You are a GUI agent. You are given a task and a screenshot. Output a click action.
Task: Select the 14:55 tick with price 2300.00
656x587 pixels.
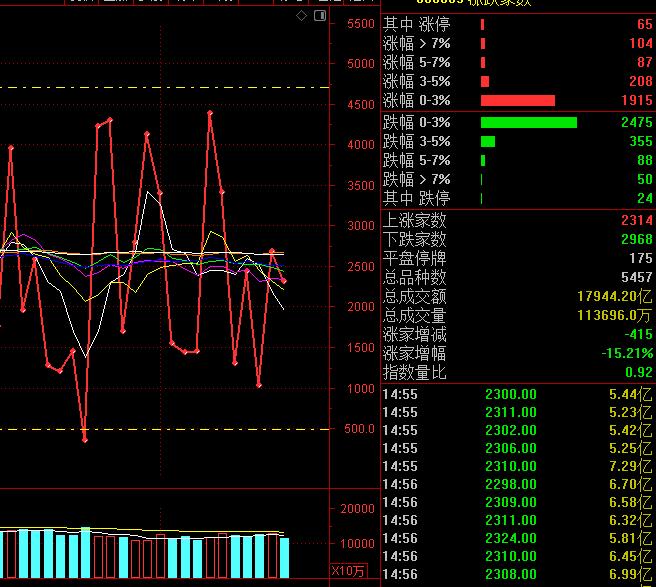click(x=517, y=394)
